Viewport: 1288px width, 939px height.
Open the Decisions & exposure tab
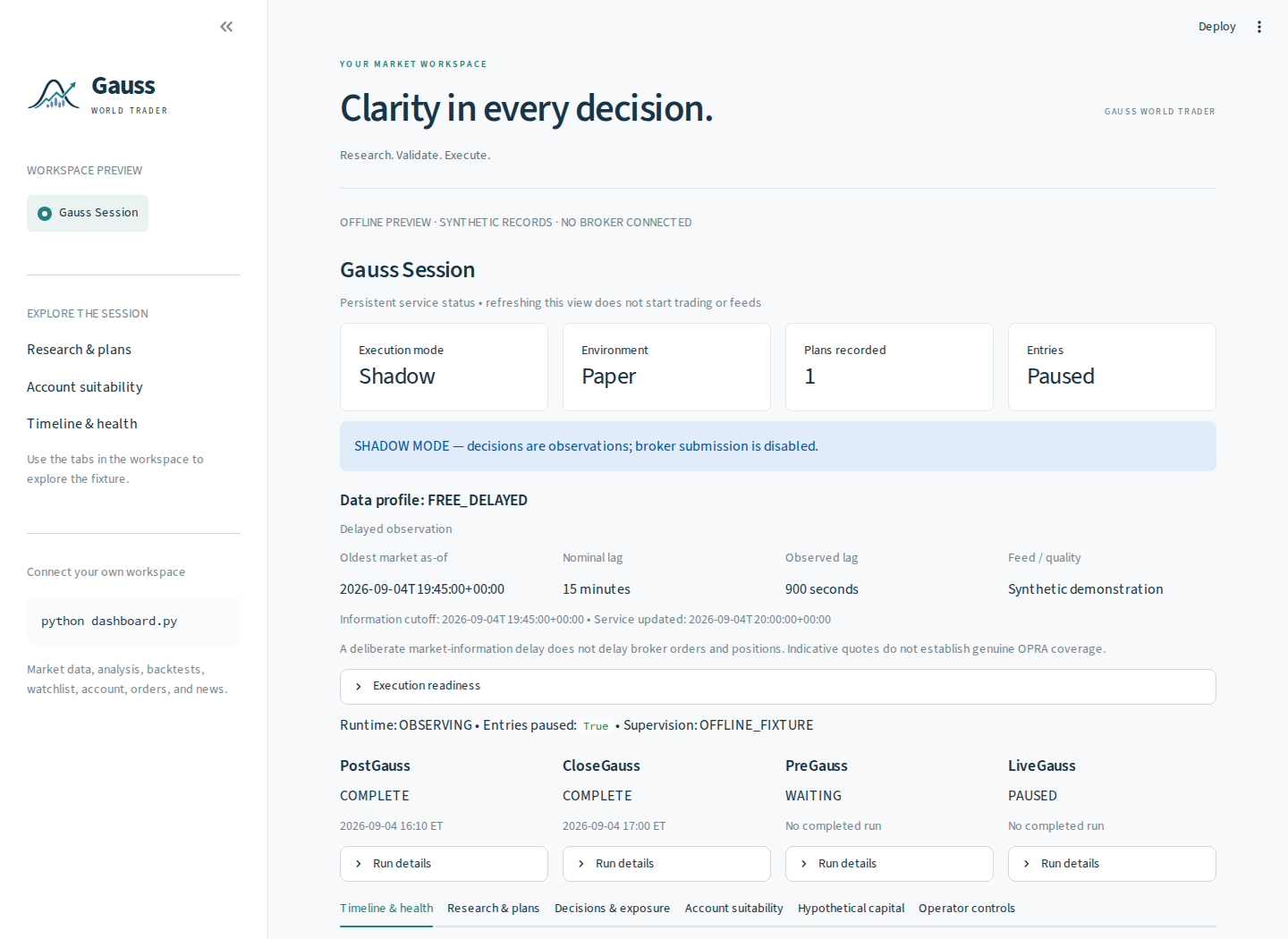[x=612, y=909]
